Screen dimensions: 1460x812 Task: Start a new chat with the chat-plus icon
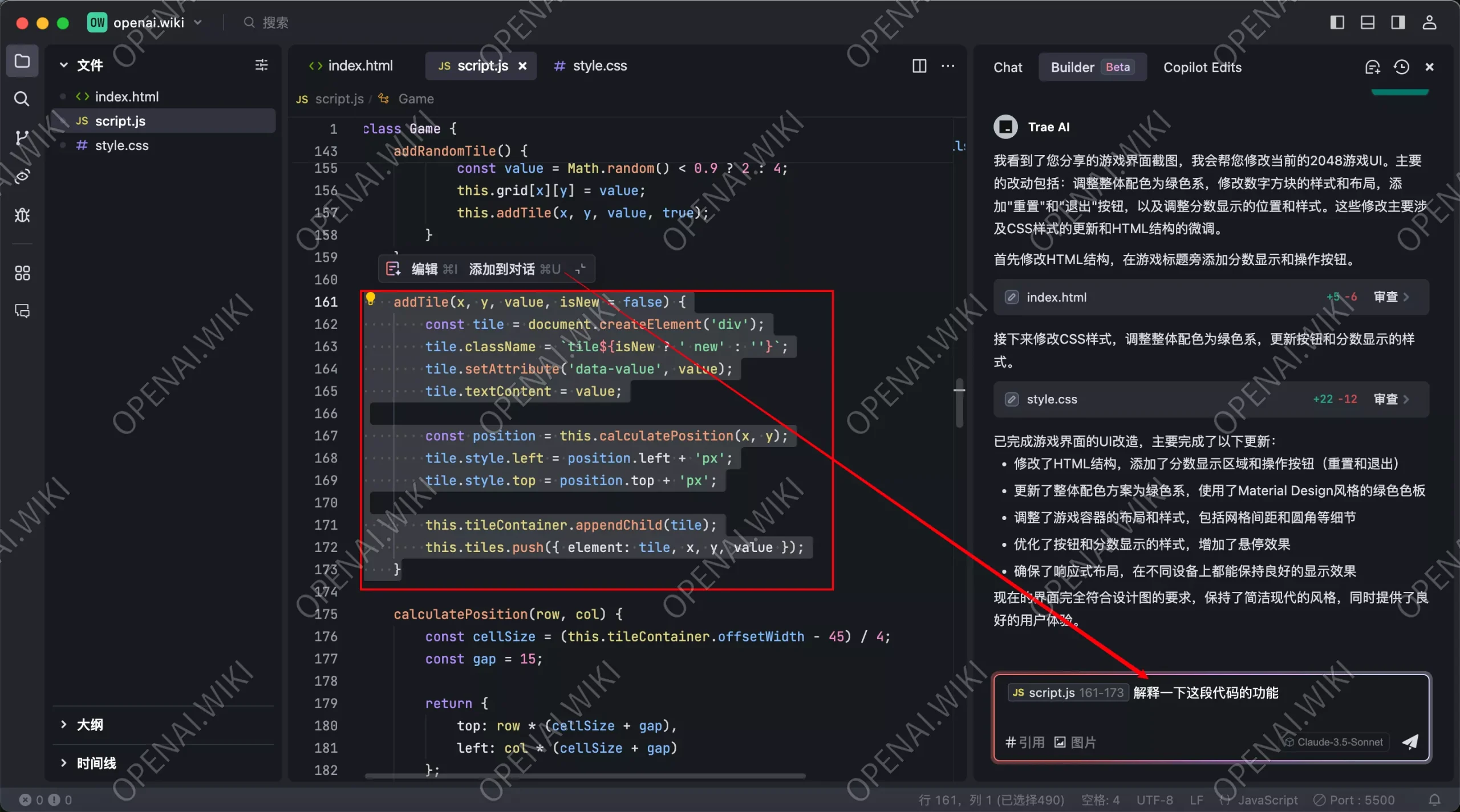1372,67
